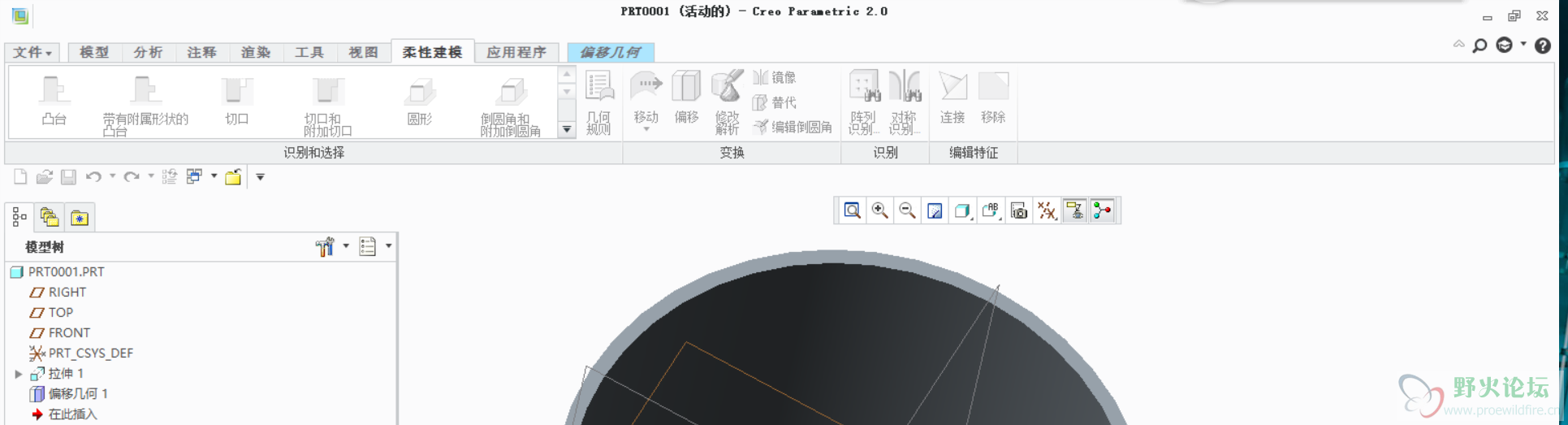Click the Repaint screen icon
The width and height of the screenshot is (1568, 425).
click(935, 211)
